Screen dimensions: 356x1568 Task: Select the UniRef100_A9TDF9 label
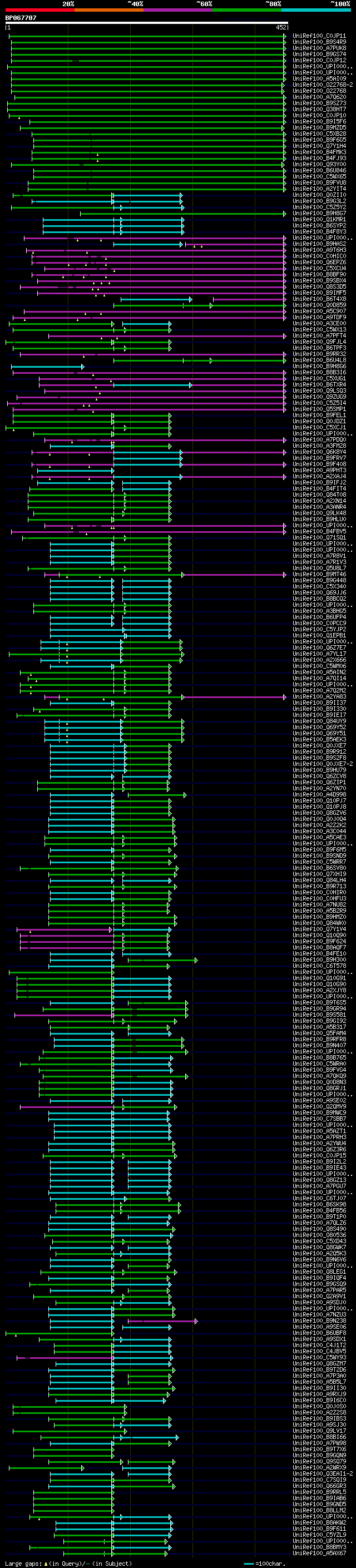[x=319, y=317]
